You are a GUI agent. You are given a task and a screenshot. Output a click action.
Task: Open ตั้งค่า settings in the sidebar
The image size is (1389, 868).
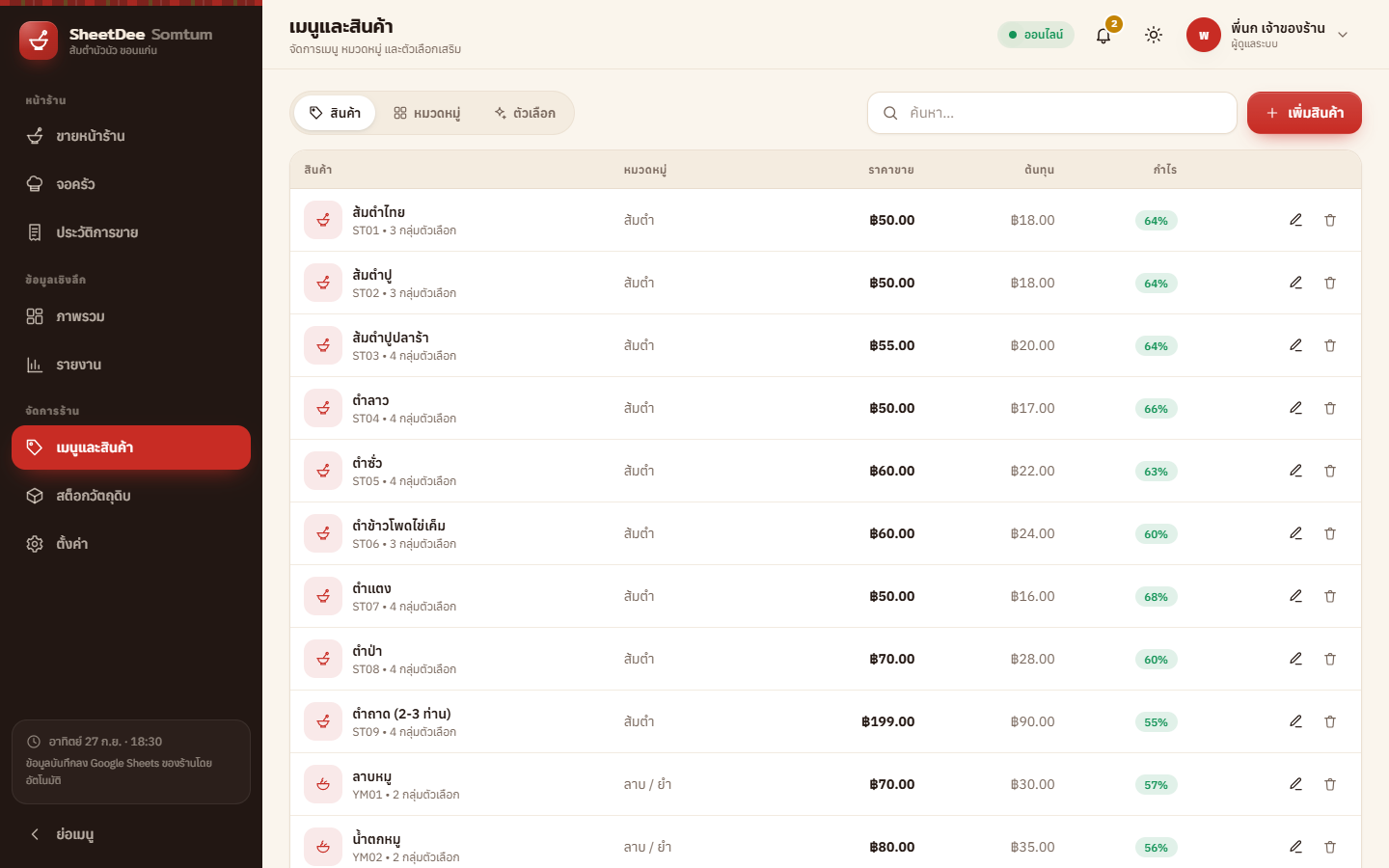tap(131, 544)
